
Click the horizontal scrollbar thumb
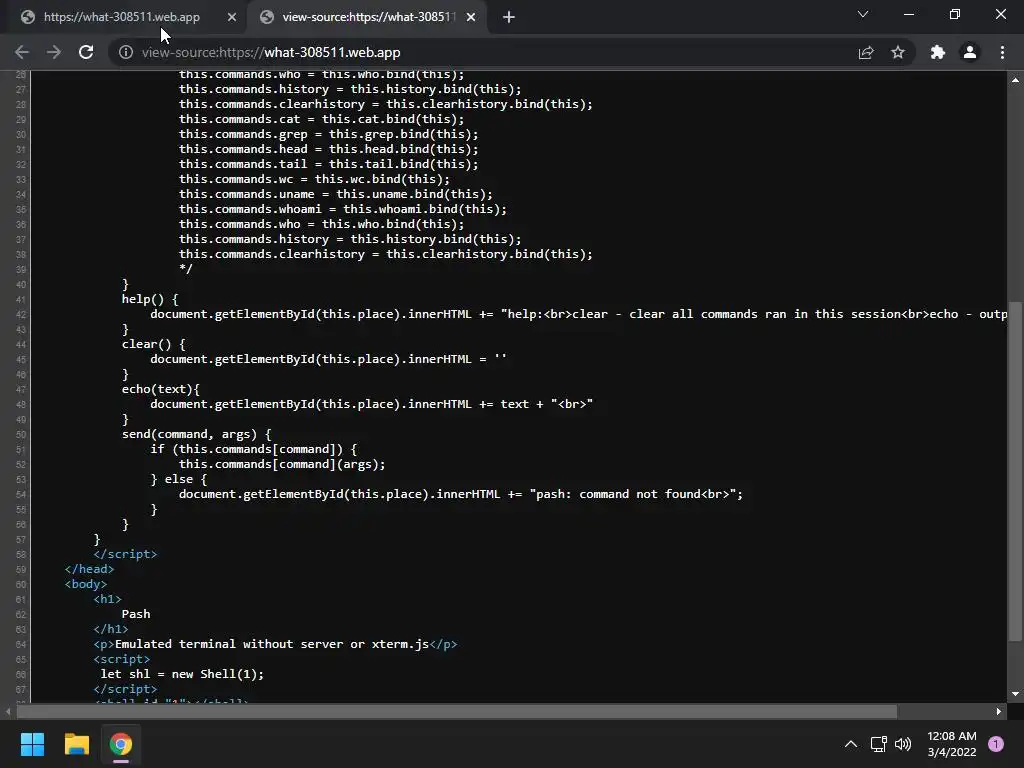456,711
